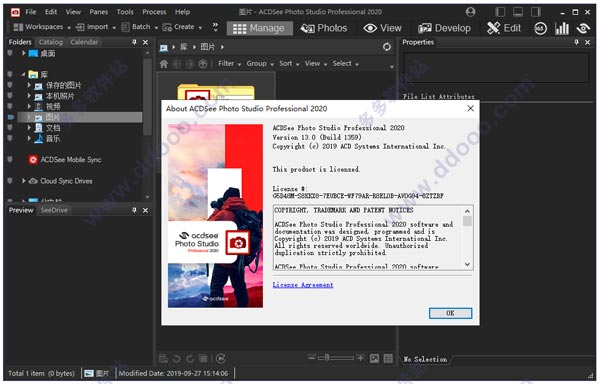Toggle Easy-Select marker beside Cloud Sync Drives
Screen dimensions: 600x384
coord(10,181)
